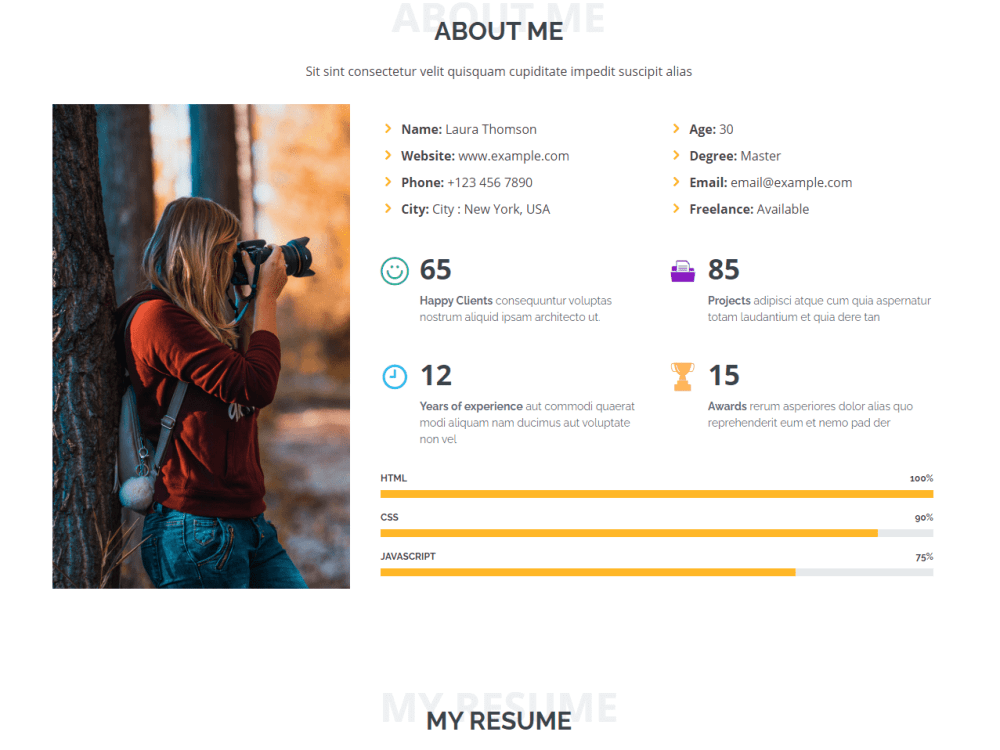Click the HTML skill progress bar
Screen dimensions: 1000x750
click(x=657, y=494)
